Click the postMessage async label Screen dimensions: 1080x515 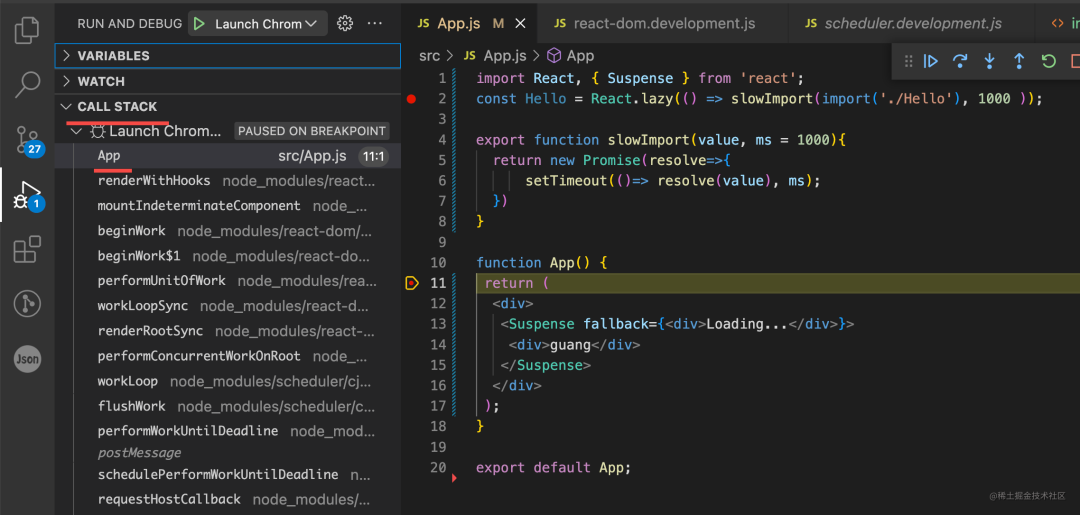[x=140, y=453]
